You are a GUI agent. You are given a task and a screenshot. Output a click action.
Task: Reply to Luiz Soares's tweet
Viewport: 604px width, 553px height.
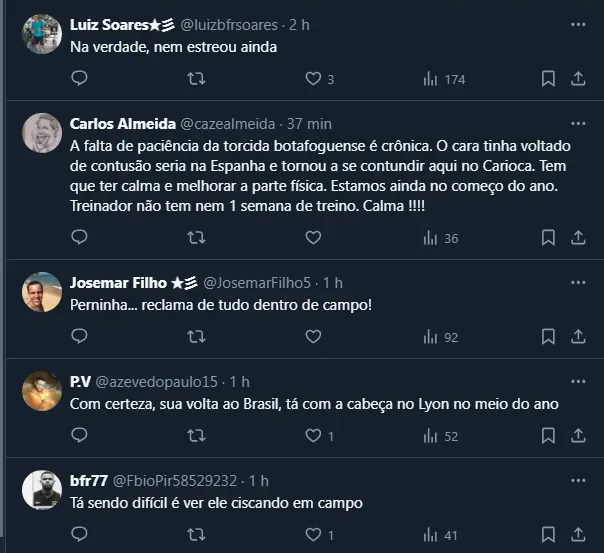80,79
